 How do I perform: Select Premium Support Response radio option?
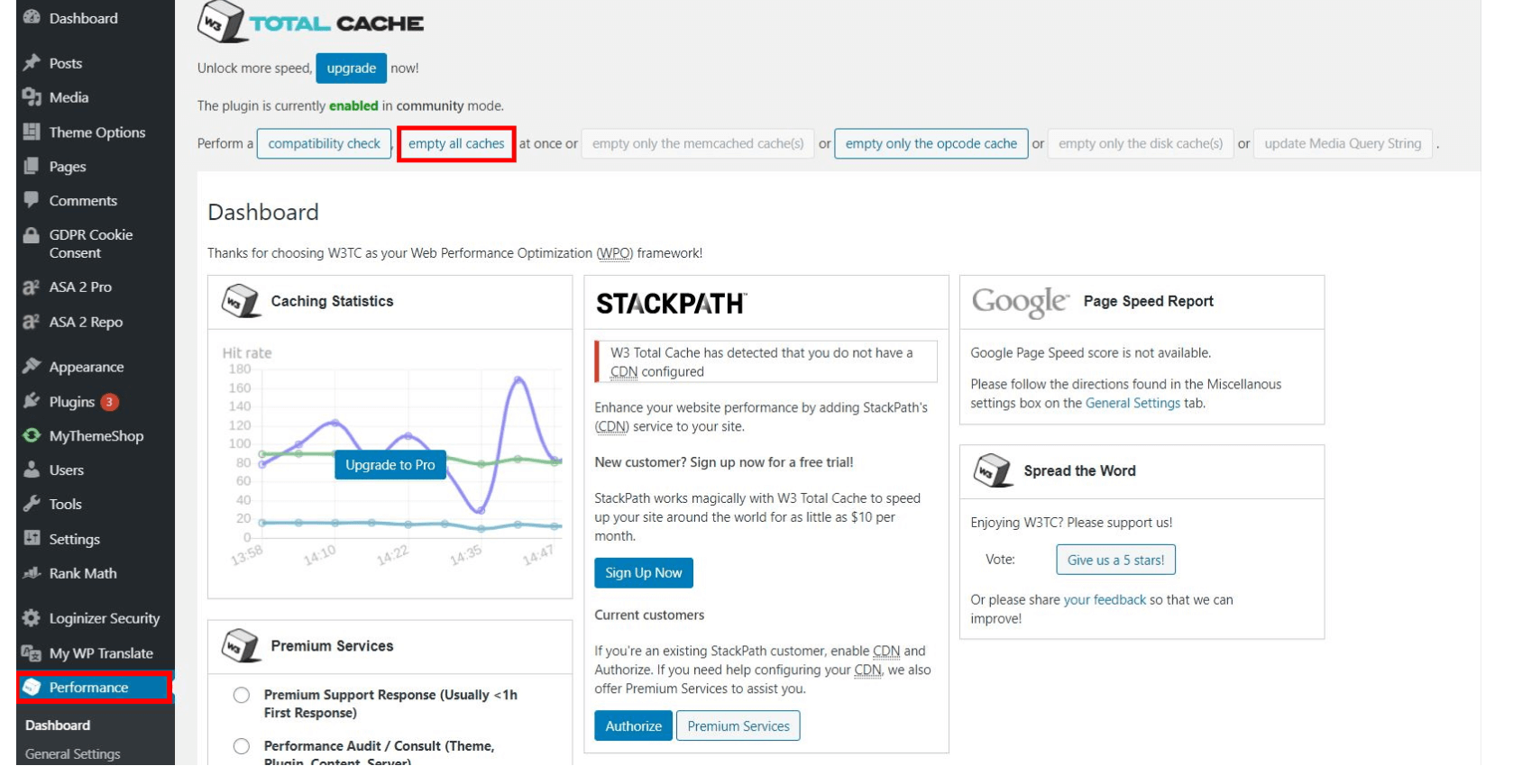point(242,695)
